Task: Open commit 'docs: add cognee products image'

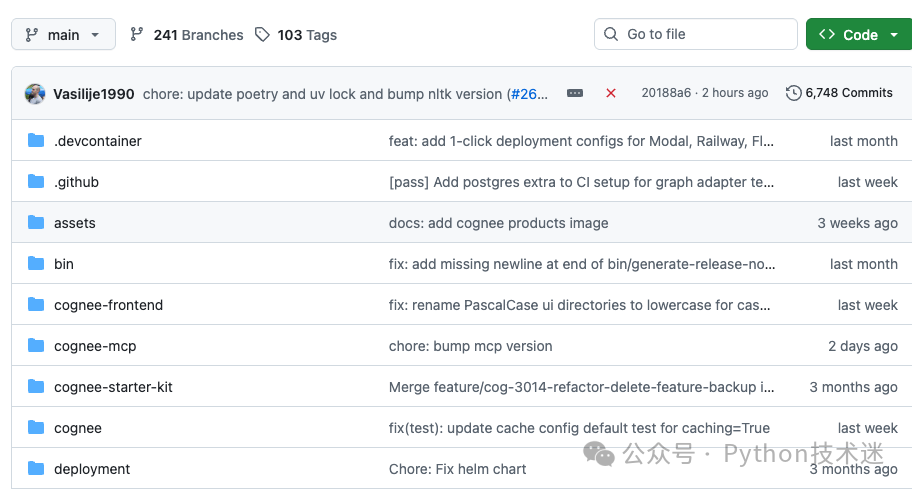Action: point(498,223)
